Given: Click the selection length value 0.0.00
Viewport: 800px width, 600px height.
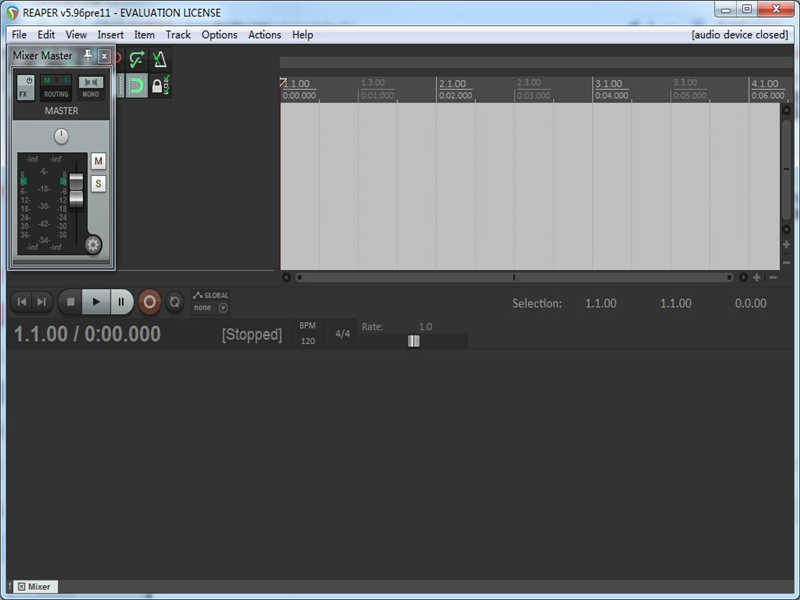Looking at the screenshot, I should click(x=751, y=304).
